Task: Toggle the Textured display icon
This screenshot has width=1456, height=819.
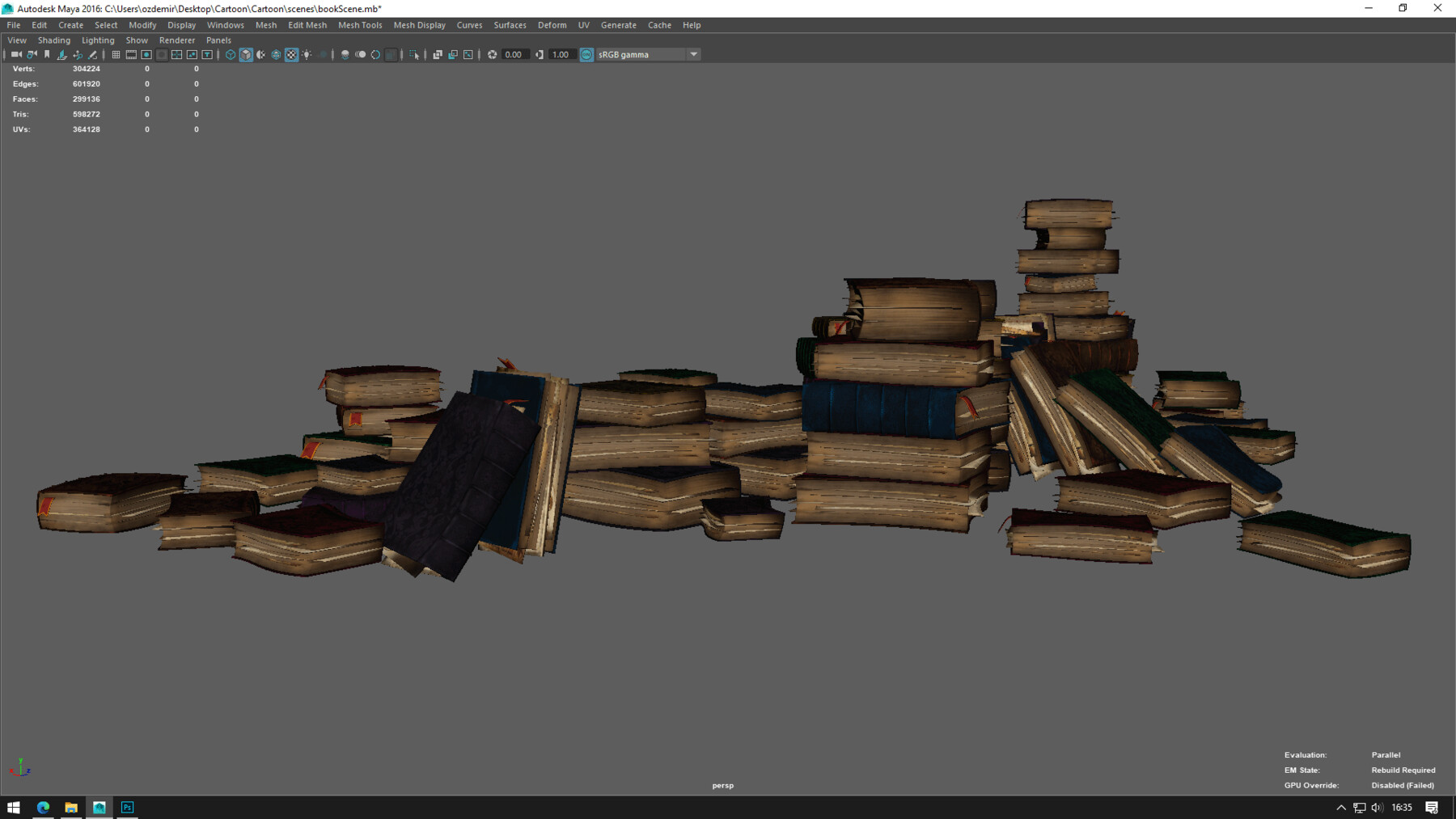Action: pyautogui.click(x=291, y=55)
